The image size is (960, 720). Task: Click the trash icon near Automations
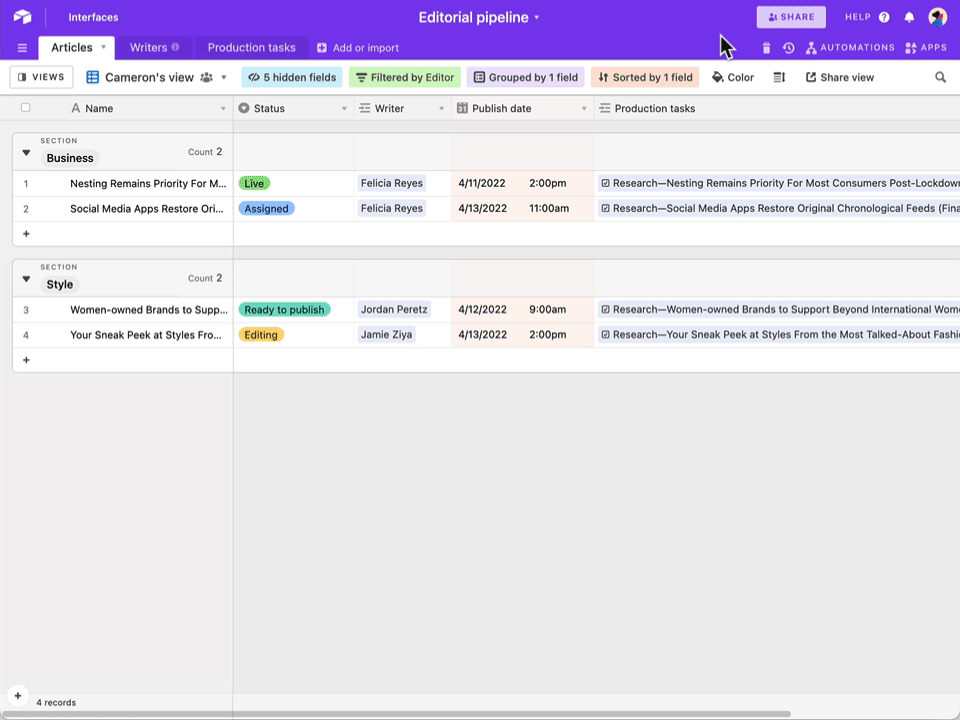coord(766,46)
